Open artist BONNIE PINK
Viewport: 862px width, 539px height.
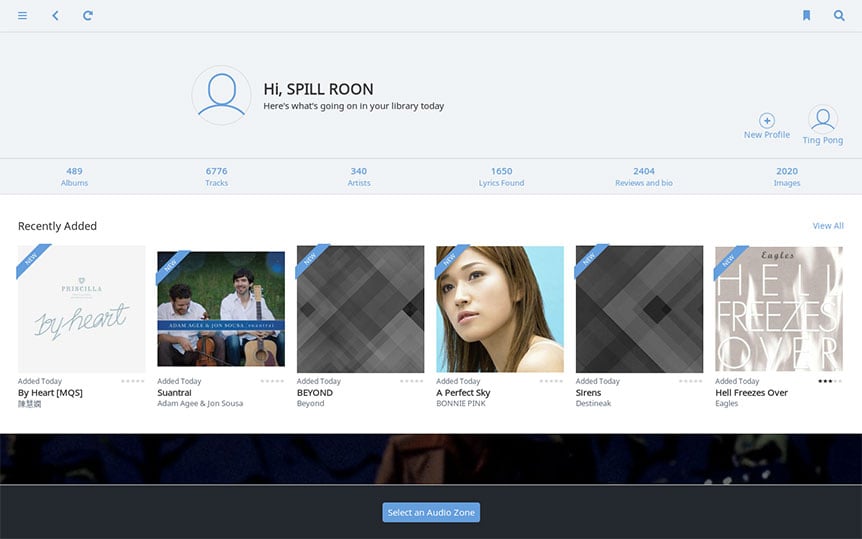pos(461,403)
